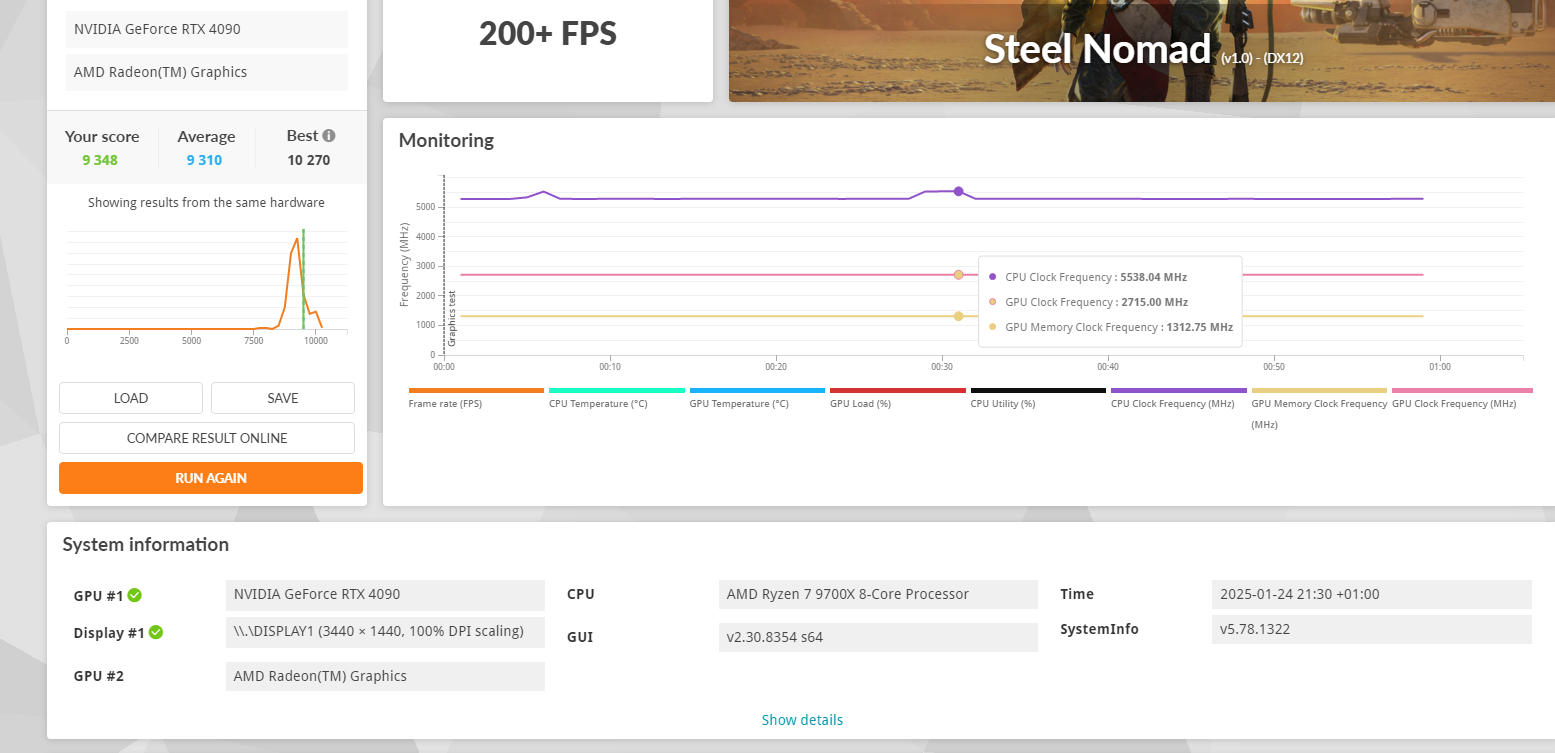Select AMD Radeon(TM) Graphics top field
Viewport: 1555px width, 753px height.
(207, 72)
